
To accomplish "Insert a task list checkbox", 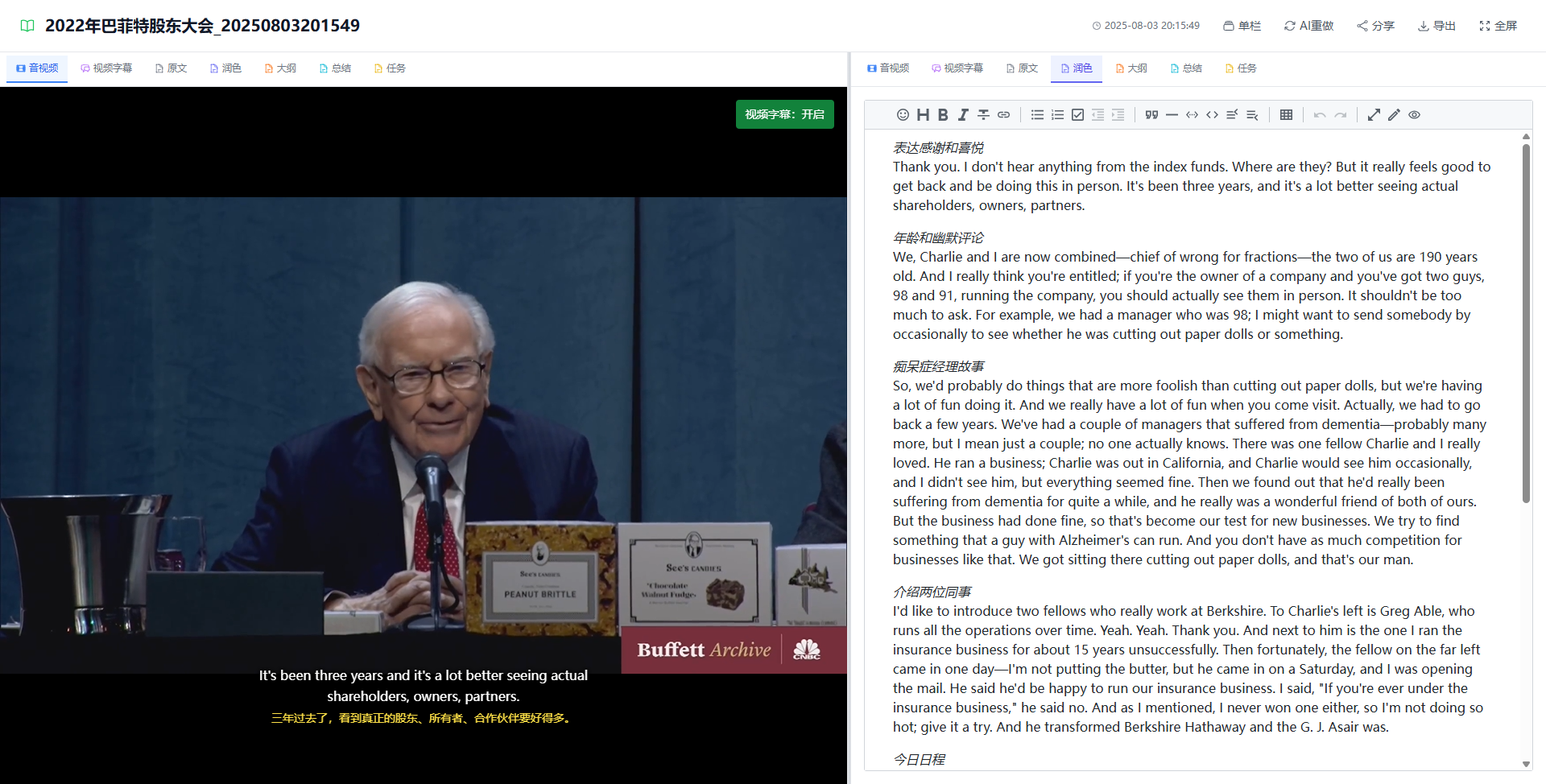I will click(x=1077, y=115).
